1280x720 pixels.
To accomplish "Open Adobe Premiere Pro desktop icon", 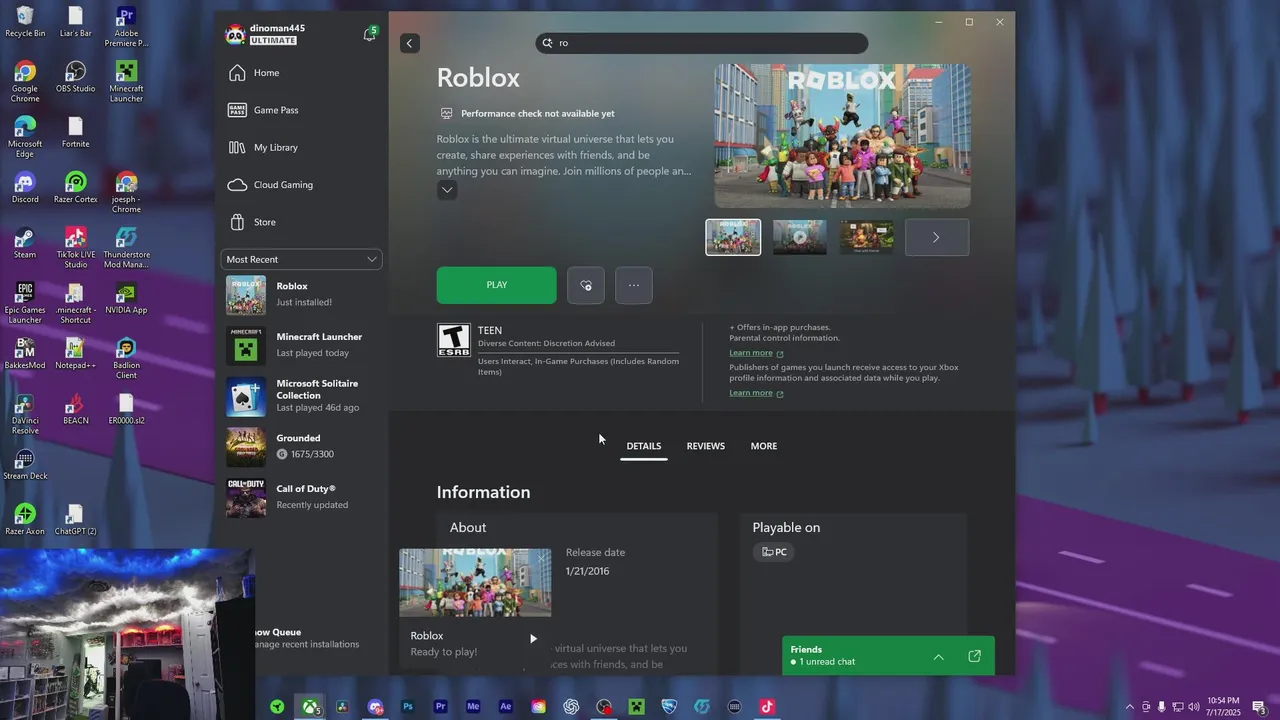I will tap(126, 27).
